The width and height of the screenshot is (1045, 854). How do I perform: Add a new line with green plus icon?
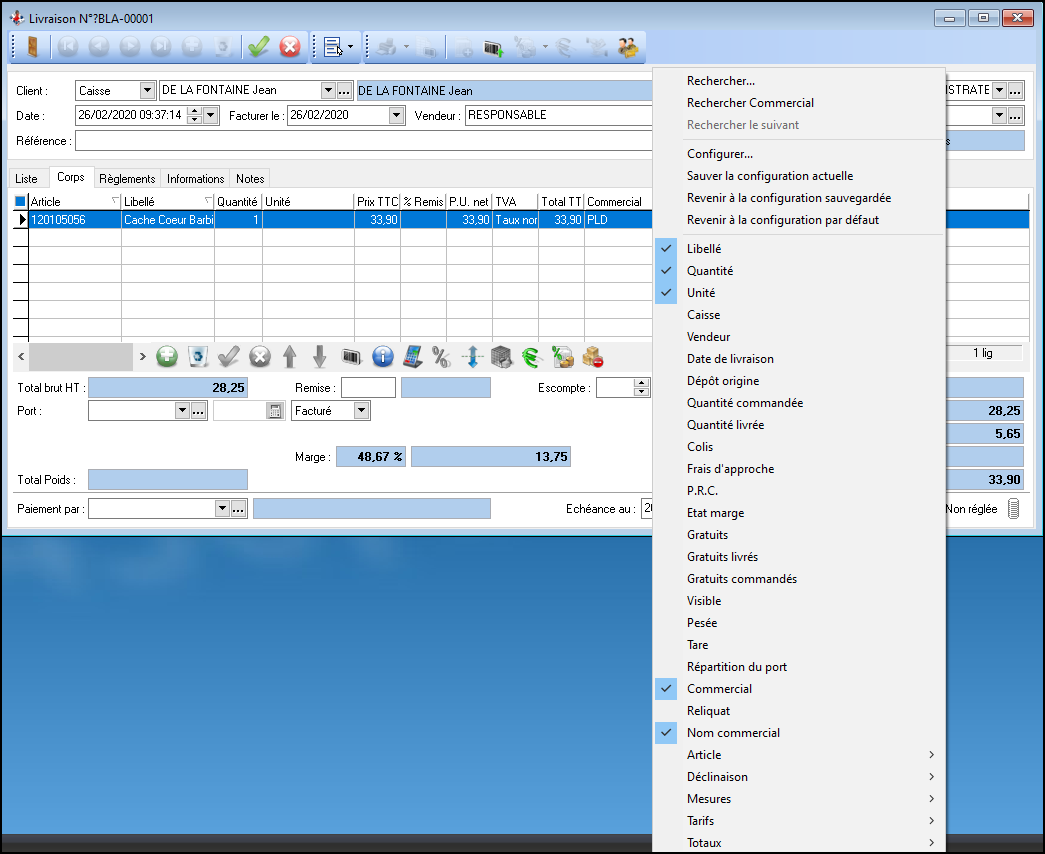[x=167, y=356]
